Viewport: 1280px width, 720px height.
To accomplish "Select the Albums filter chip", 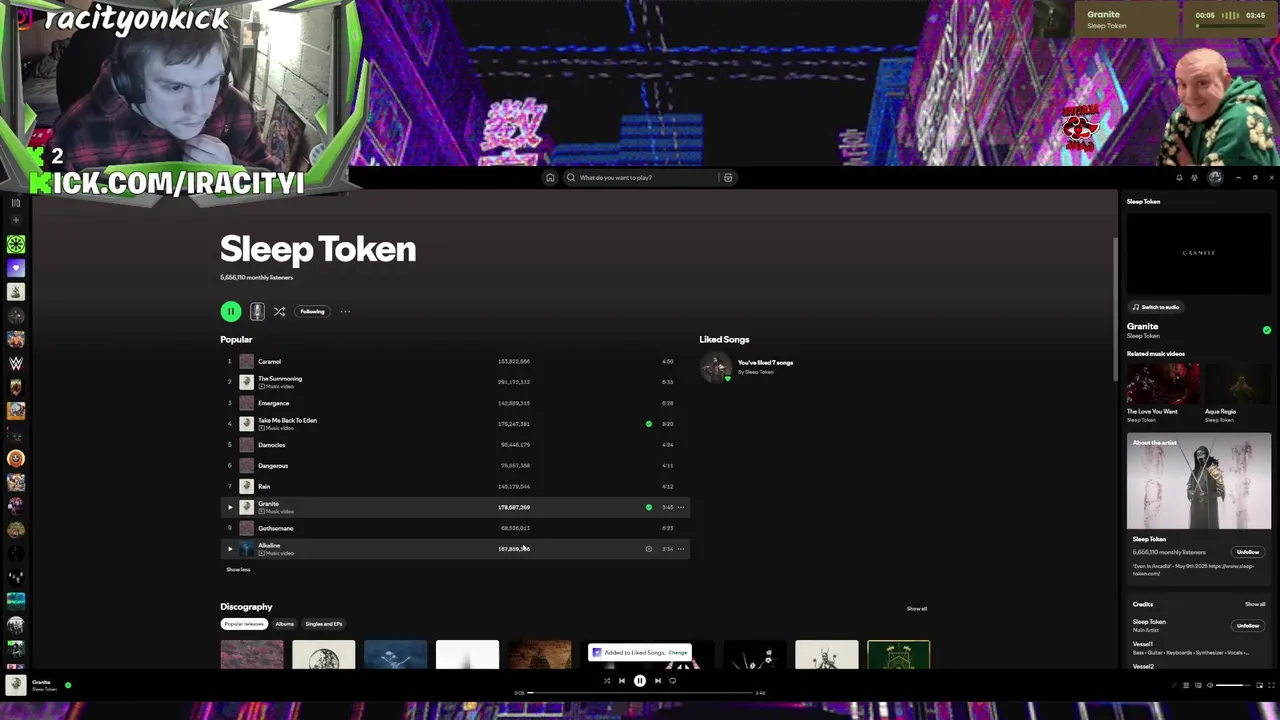I will tap(285, 624).
